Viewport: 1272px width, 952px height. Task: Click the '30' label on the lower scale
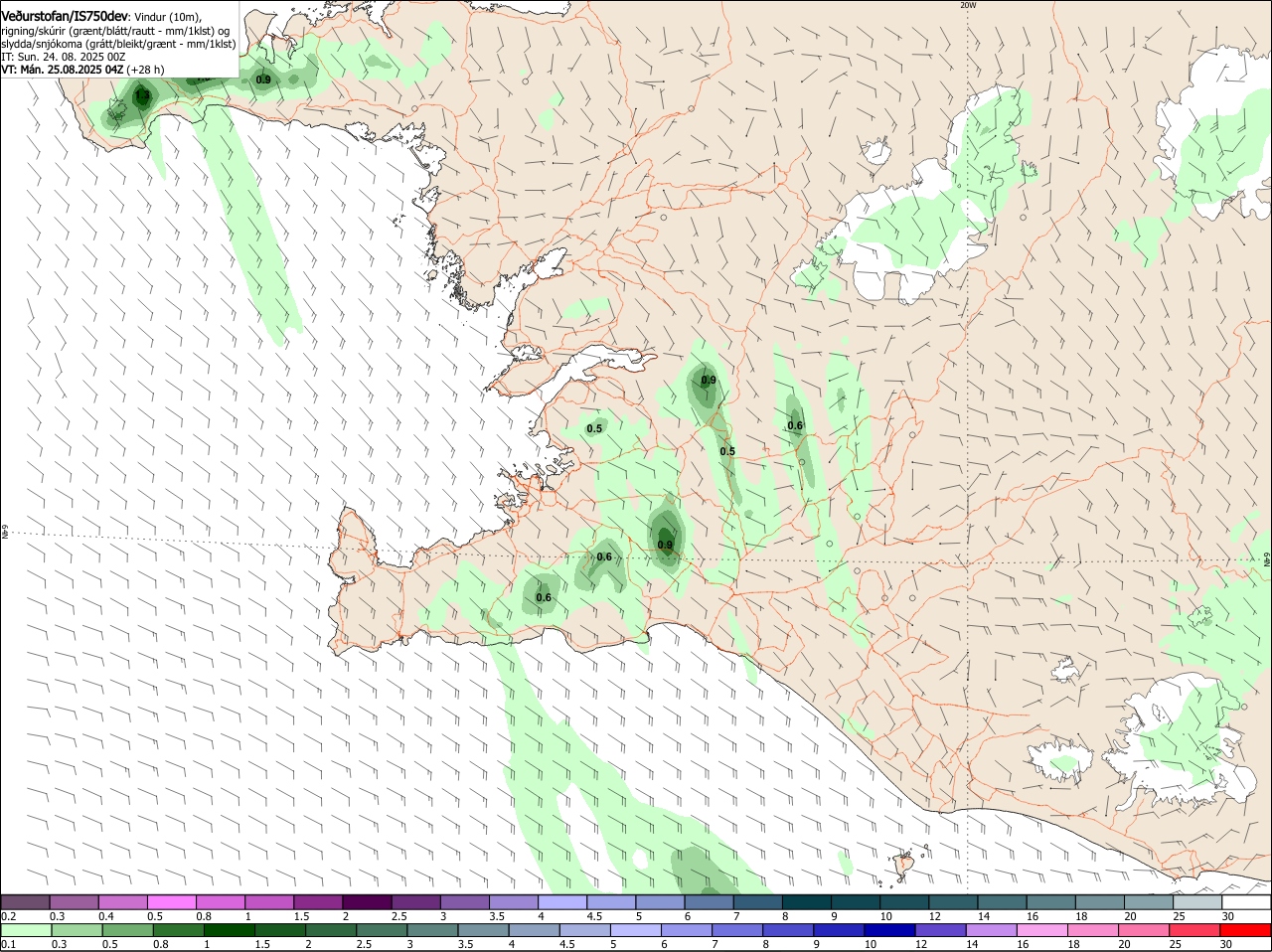coord(1226,944)
